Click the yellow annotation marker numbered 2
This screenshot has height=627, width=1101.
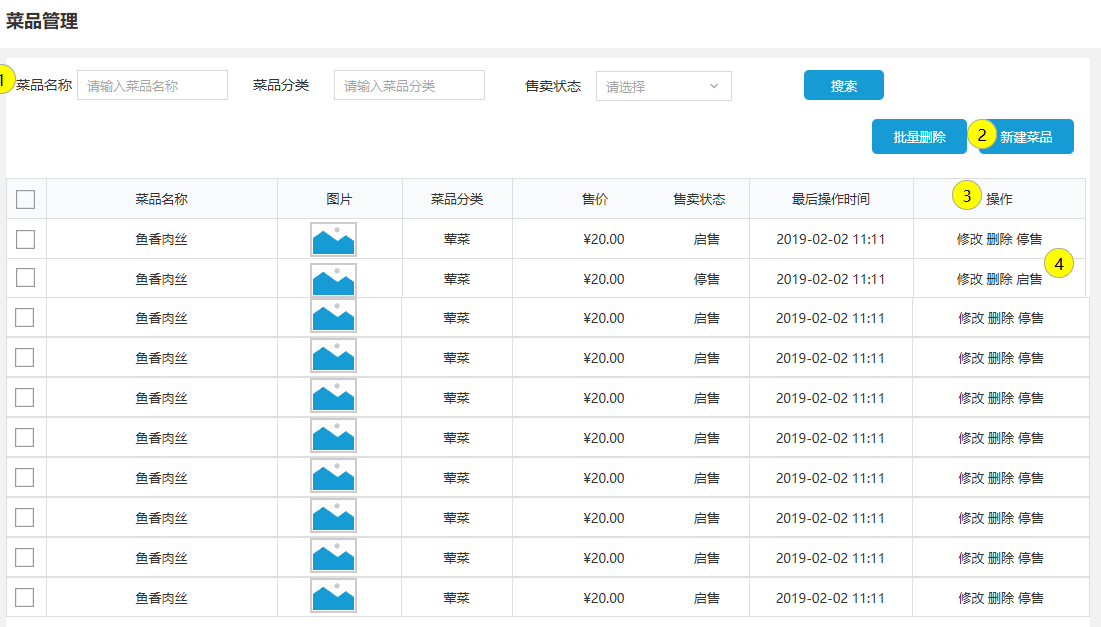(982, 135)
